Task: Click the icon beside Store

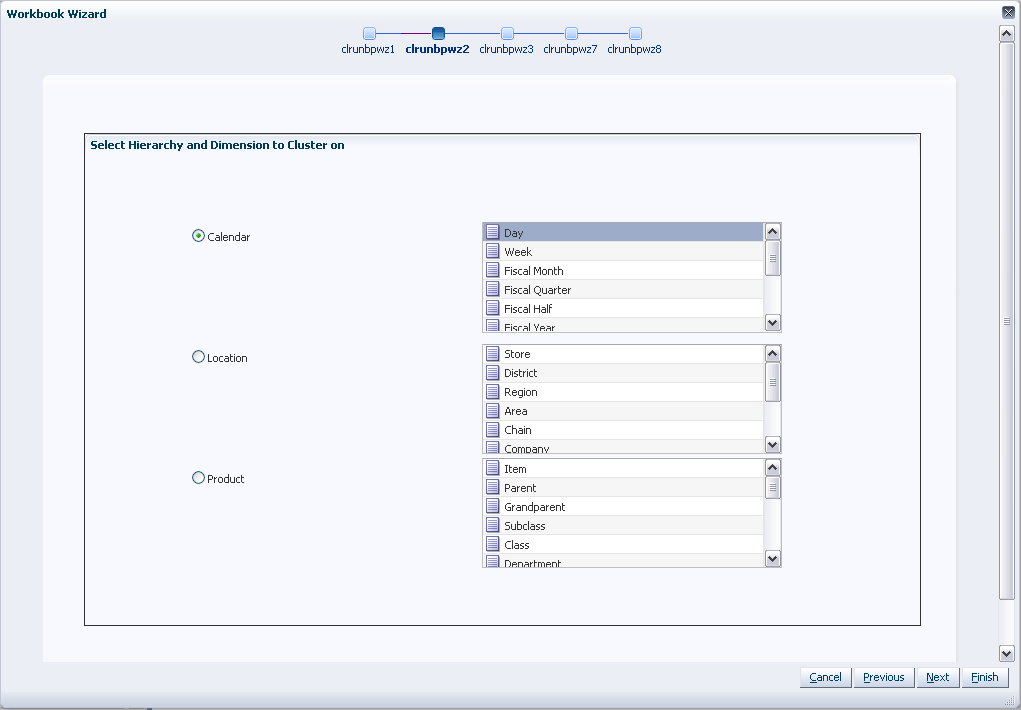Action: click(493, 354)
